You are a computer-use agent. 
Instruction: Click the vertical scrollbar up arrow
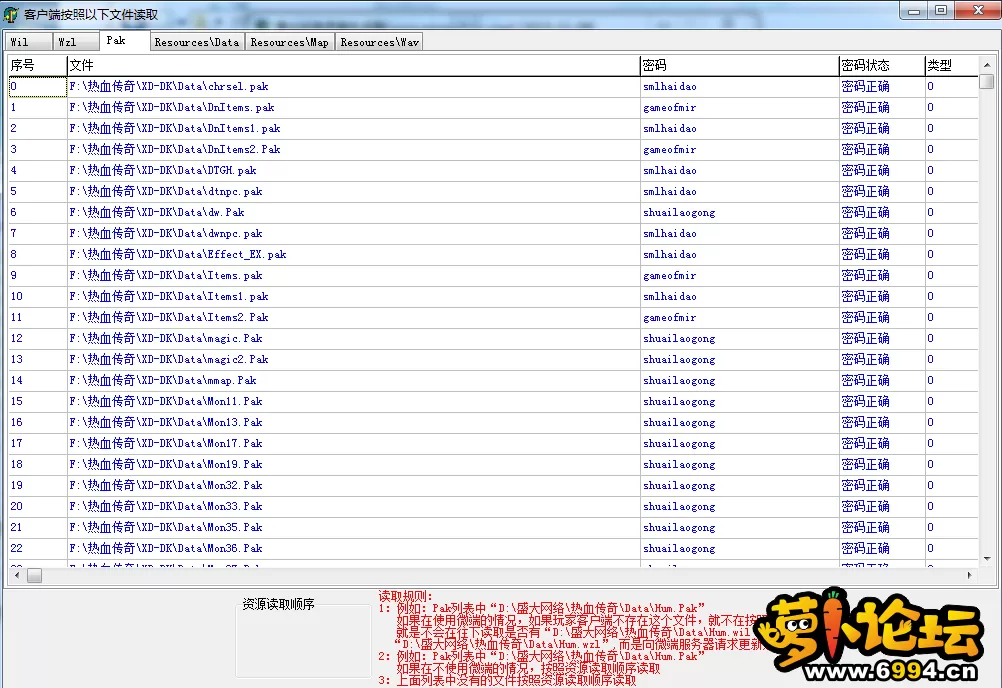click(x=987, y=65)
